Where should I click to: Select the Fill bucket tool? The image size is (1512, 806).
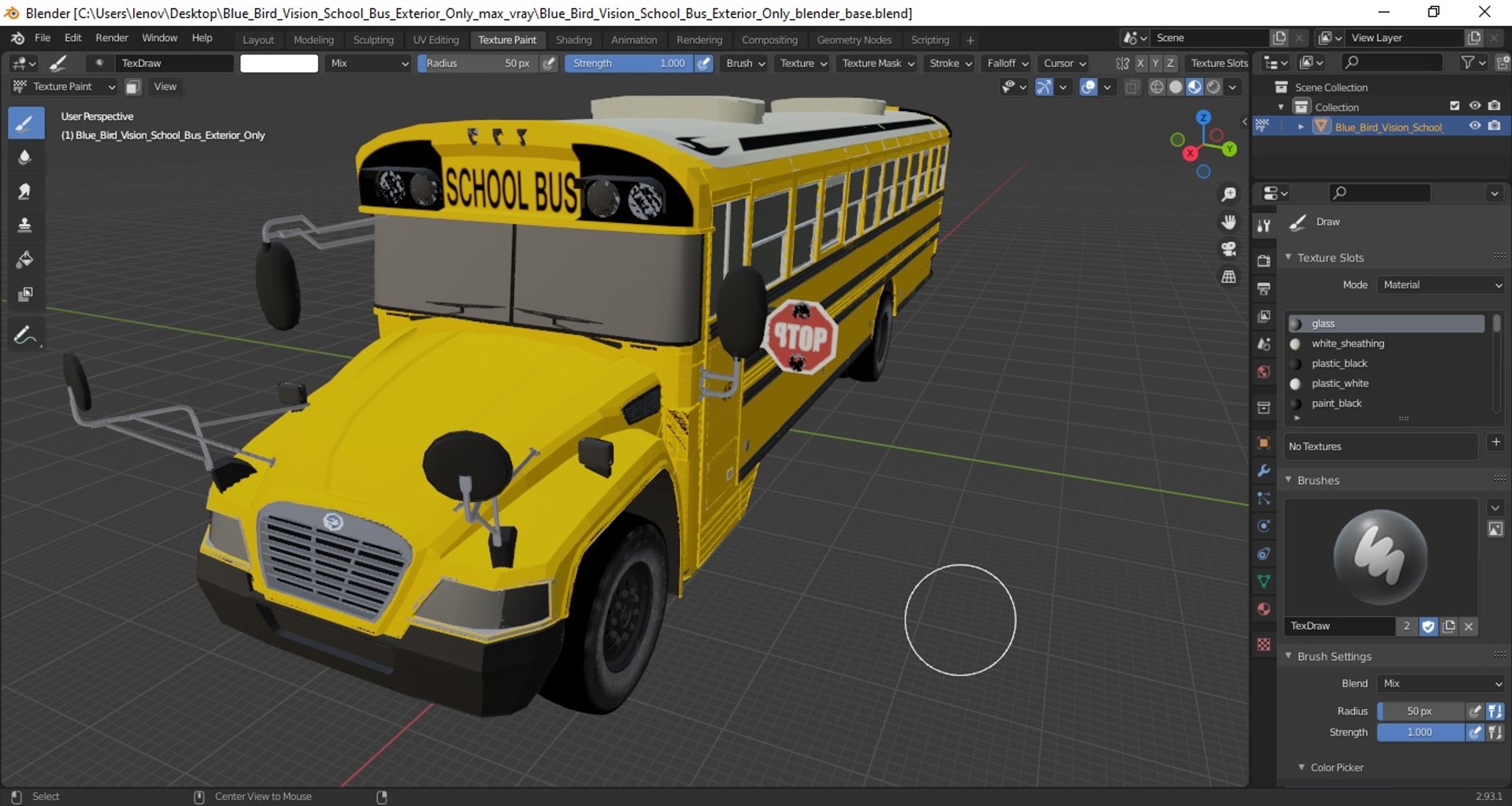pyautogui.click(x=25, y=259)
